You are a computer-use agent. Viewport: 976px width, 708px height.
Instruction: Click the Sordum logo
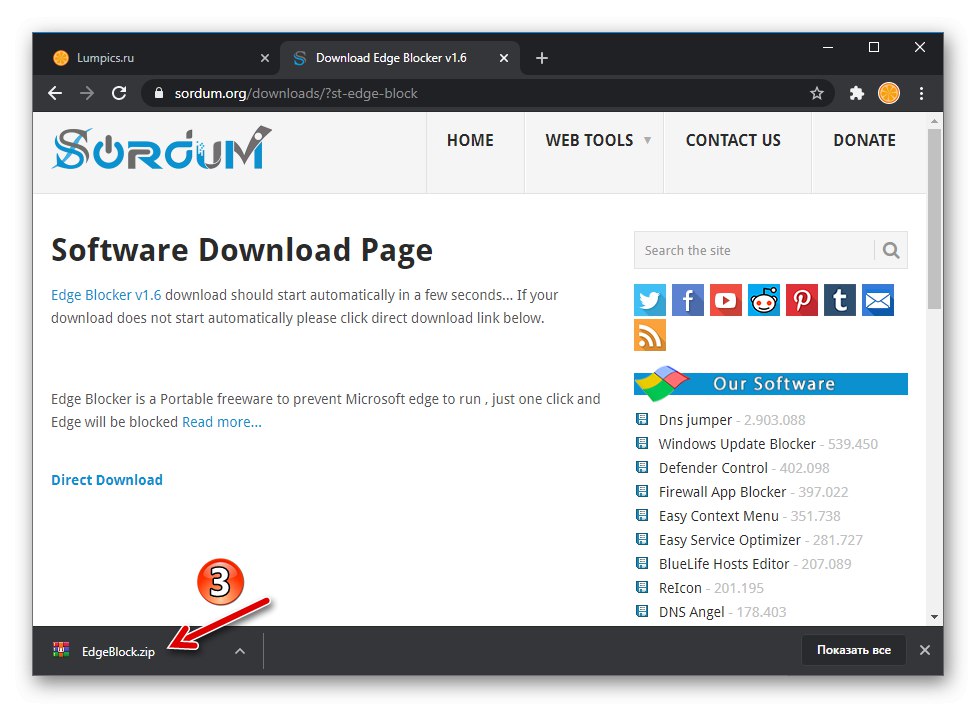coord(162,148)
